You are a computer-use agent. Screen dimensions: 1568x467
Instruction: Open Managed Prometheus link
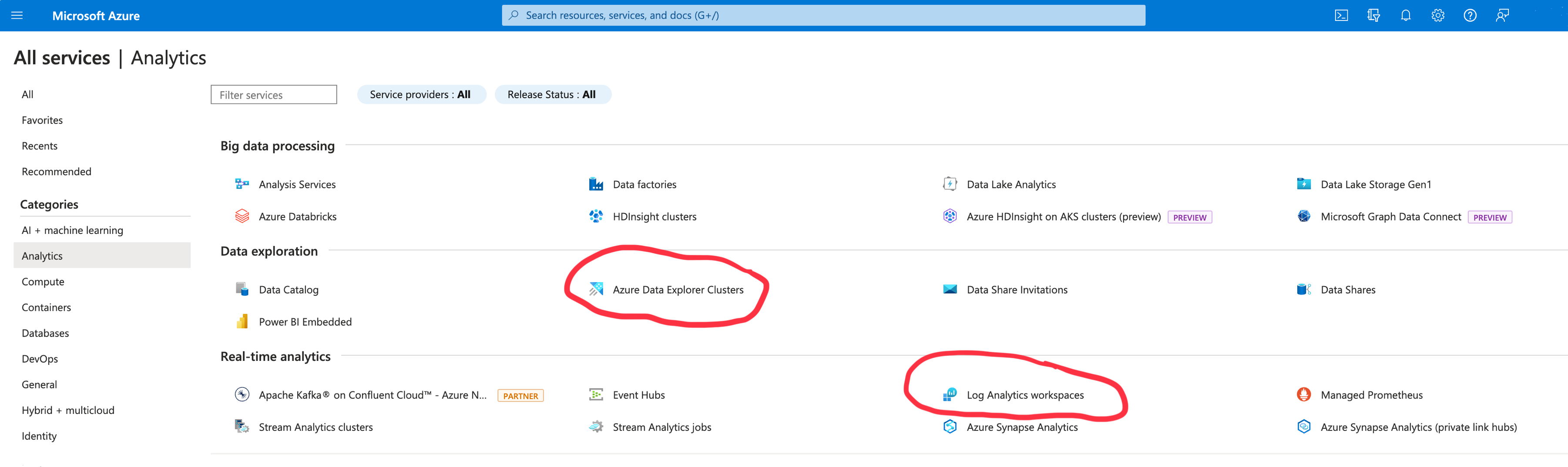tap(1371, 395)
